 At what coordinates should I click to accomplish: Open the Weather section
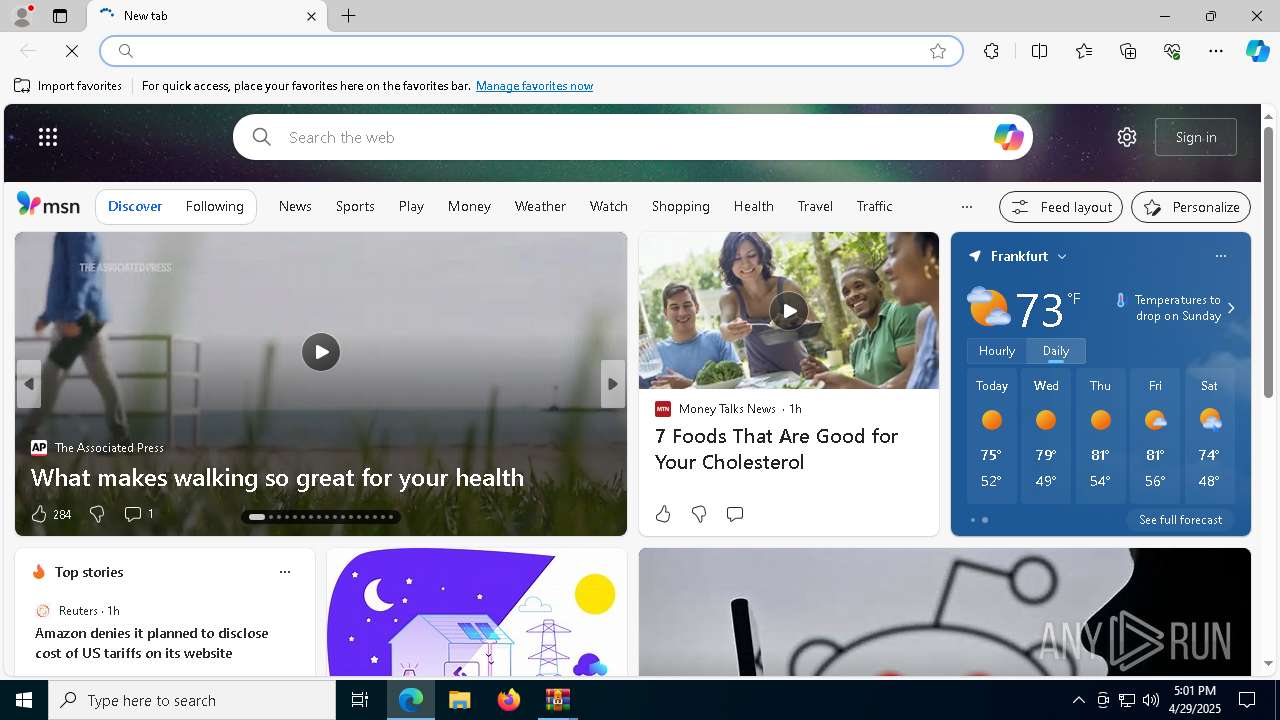point(540,206)
